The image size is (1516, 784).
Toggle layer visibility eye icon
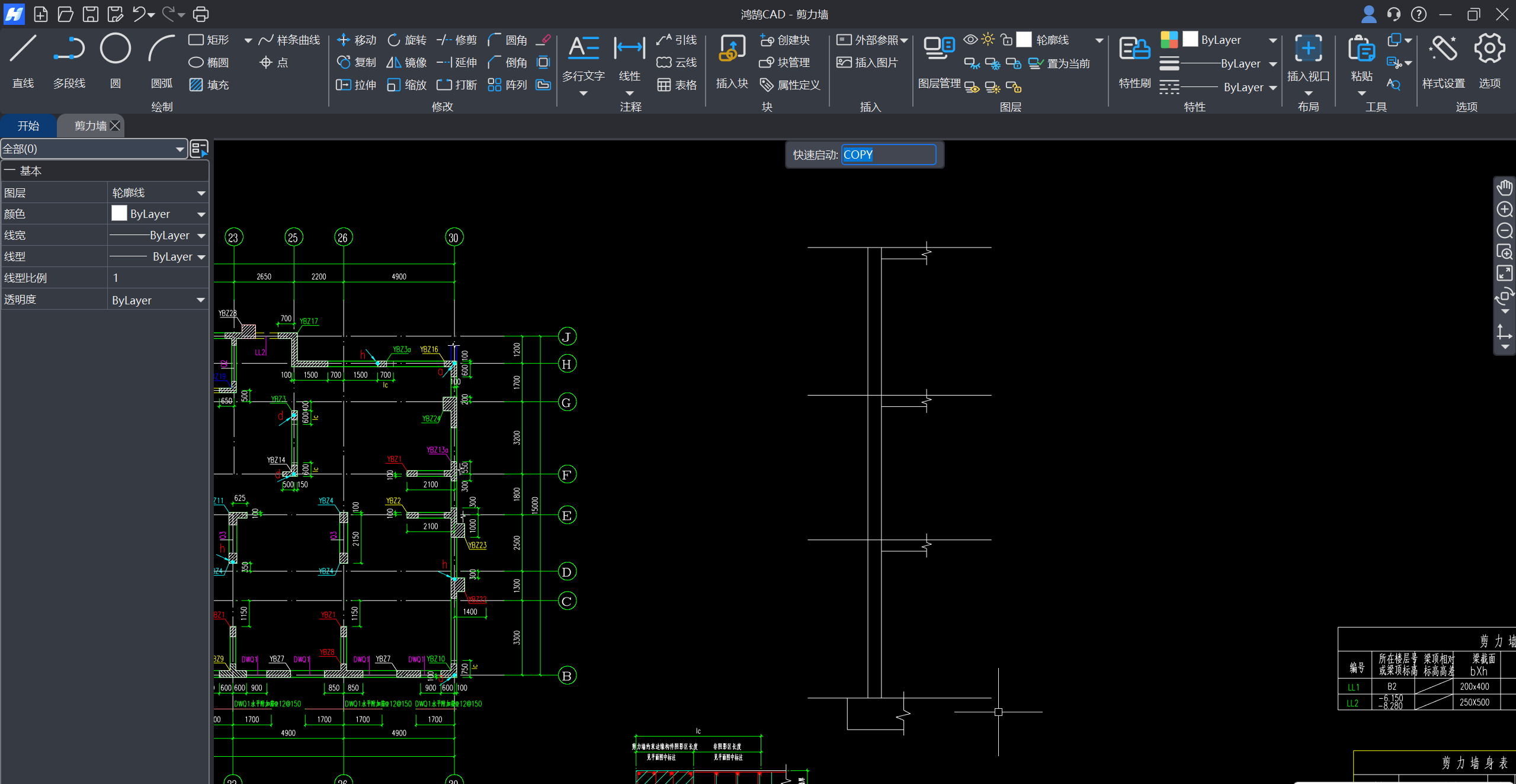point(970,40)
